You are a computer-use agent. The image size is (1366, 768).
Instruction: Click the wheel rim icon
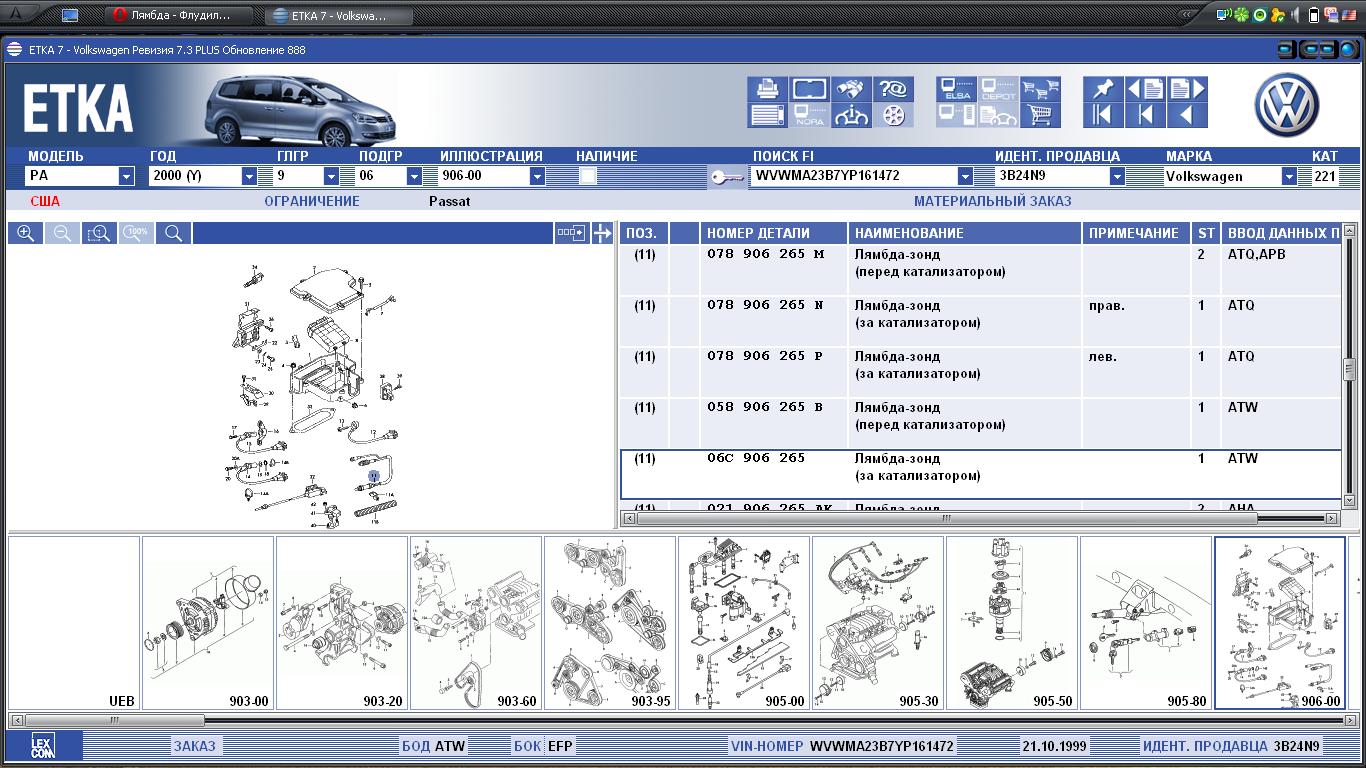[x=893, y=115]
